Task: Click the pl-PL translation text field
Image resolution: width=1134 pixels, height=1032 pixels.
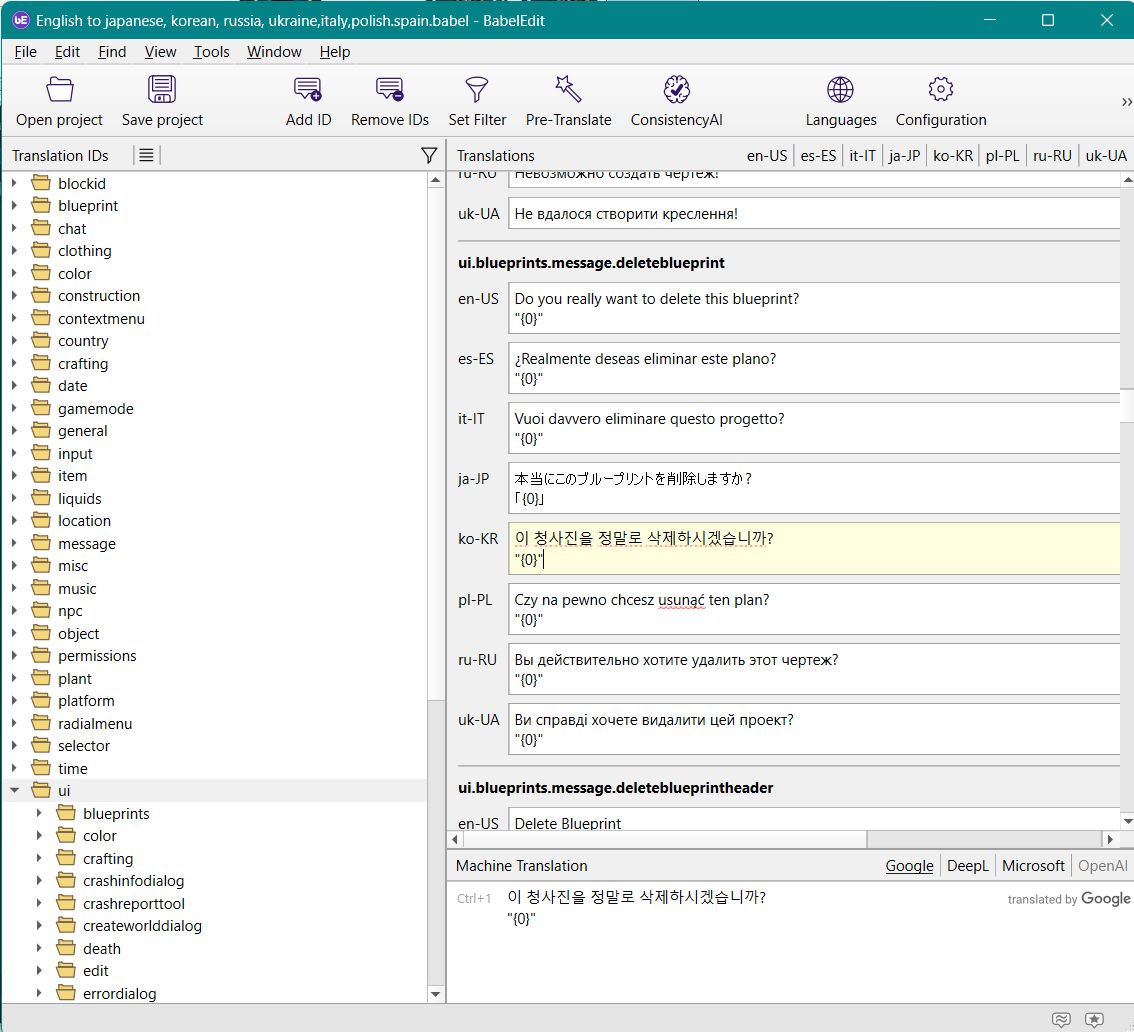Action: pyautogui.click(x=812, y=609)
